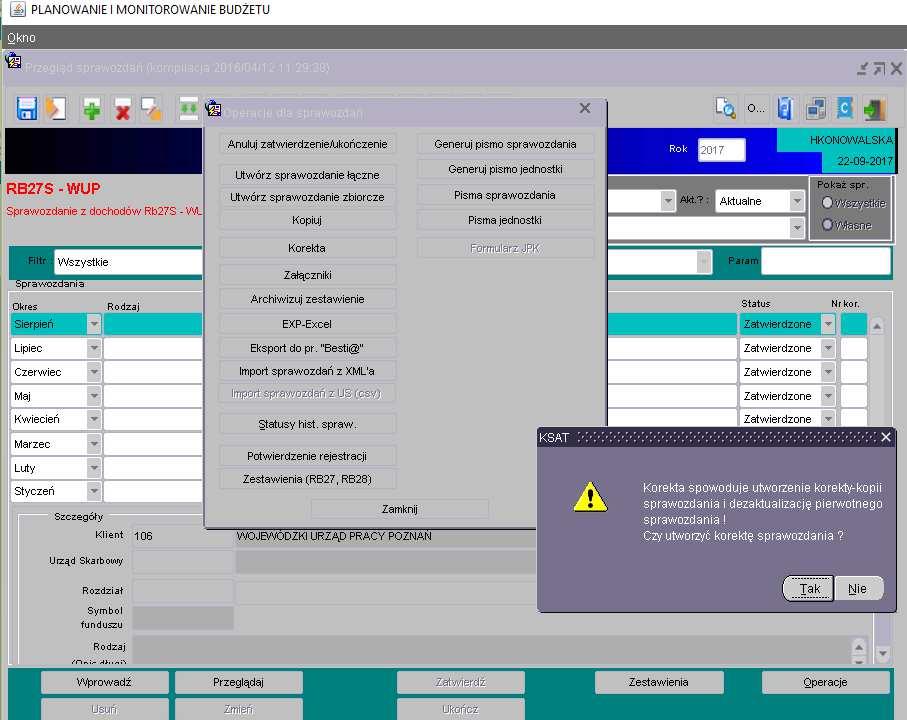Expand the Lipiec period dropdown

pyautogui.click(x=94, y=348)
